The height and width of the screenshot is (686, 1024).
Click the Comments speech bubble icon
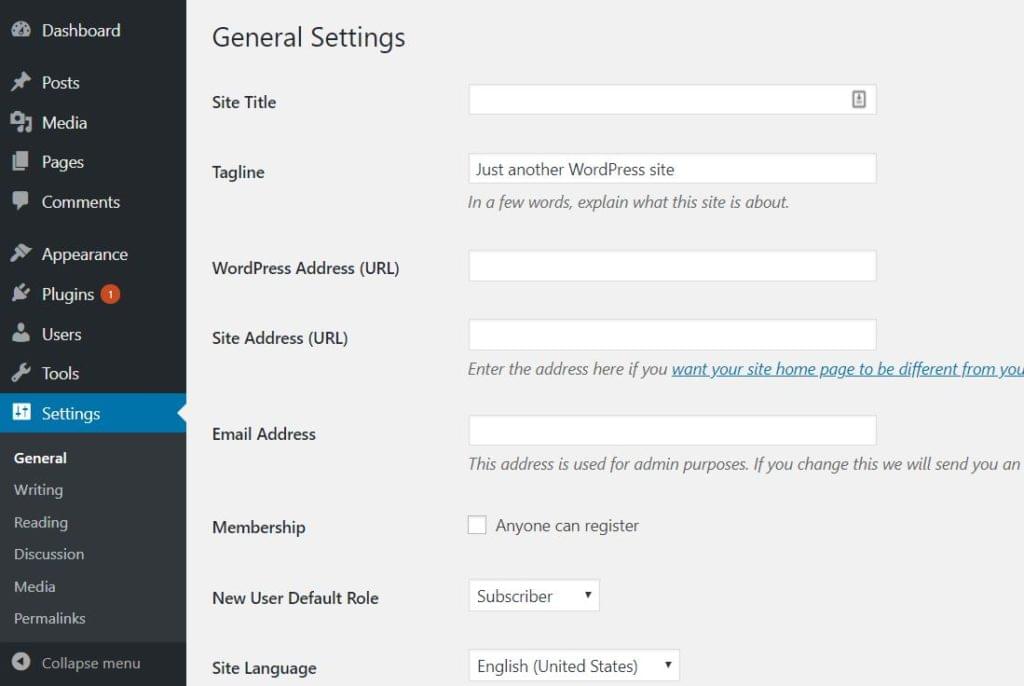pos(21,201)
